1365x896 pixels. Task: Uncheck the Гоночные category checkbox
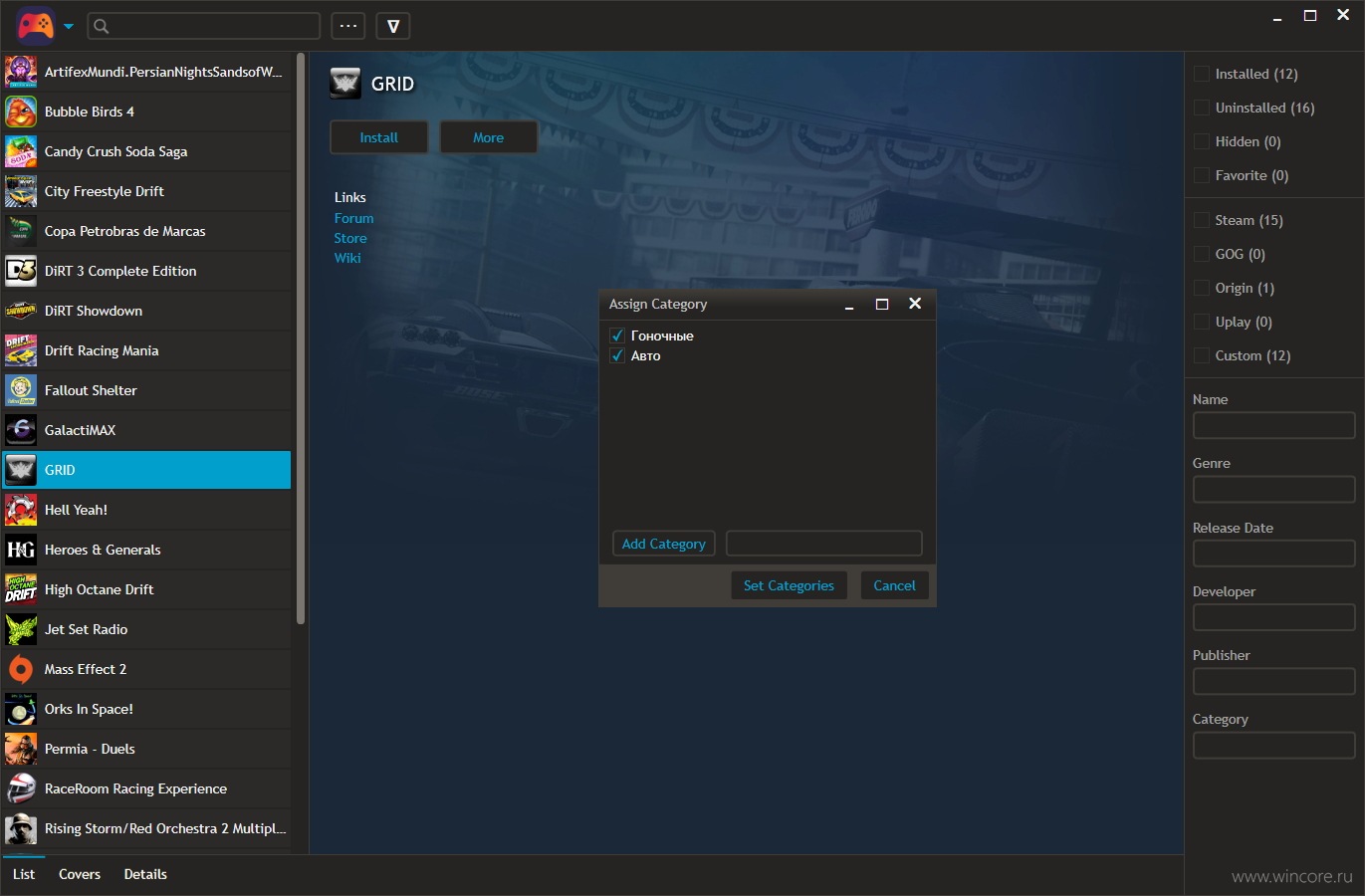[x=617, y=336]
